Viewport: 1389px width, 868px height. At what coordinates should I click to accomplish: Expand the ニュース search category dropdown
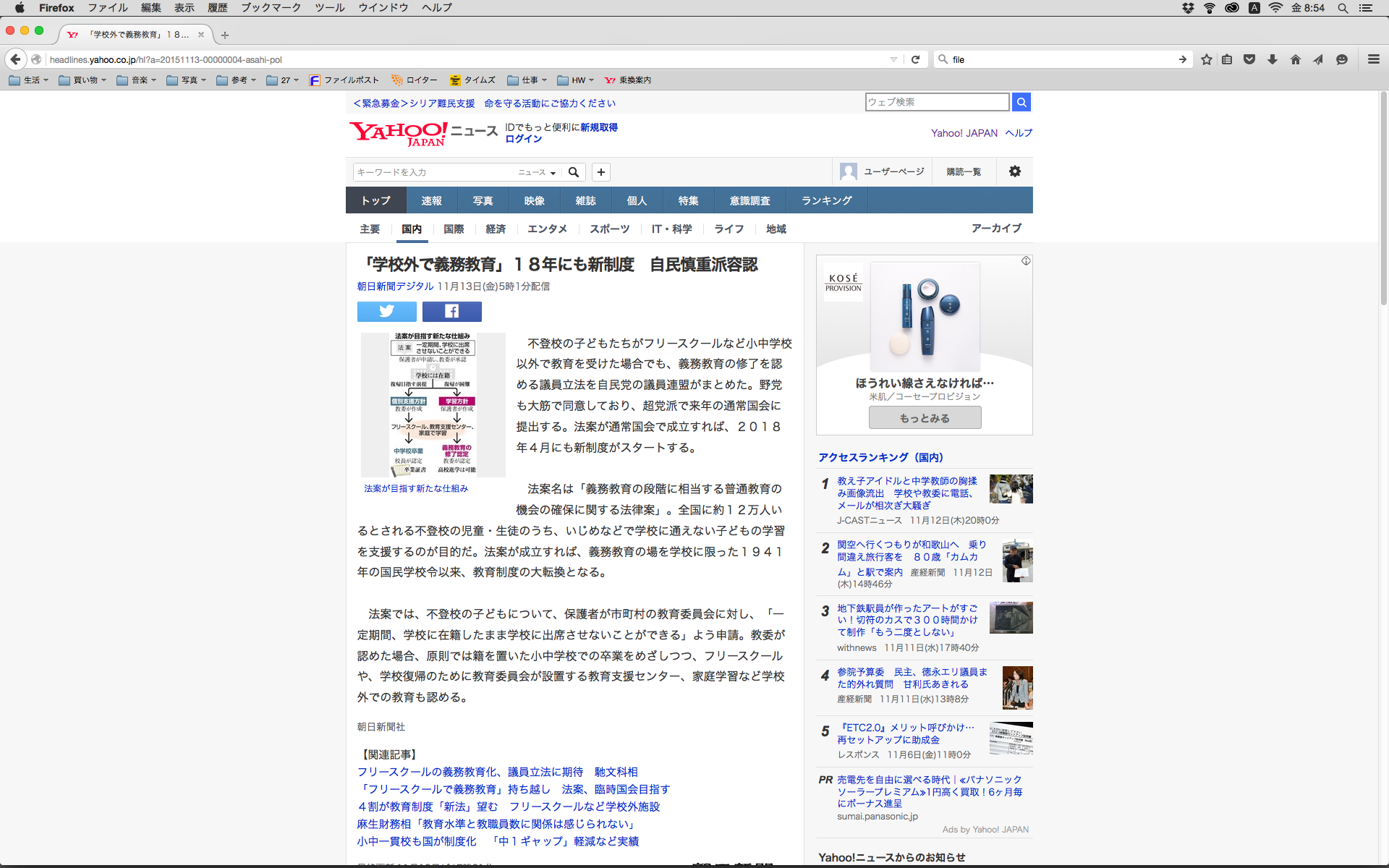point(537,172)
